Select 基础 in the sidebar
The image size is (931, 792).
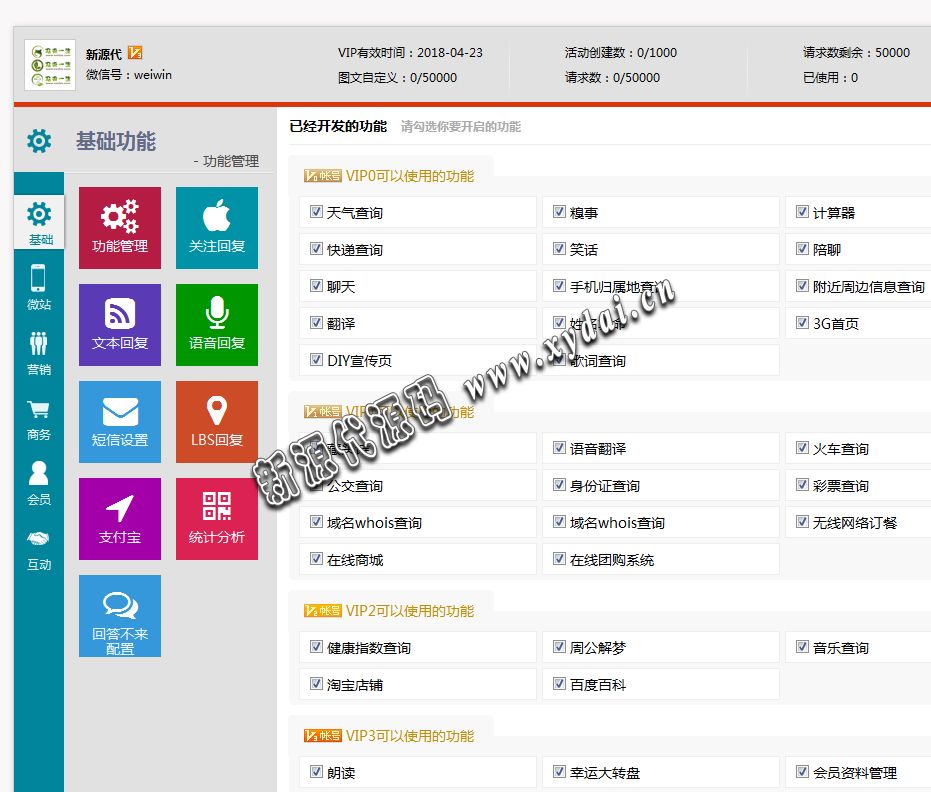(x=39, y=222)
